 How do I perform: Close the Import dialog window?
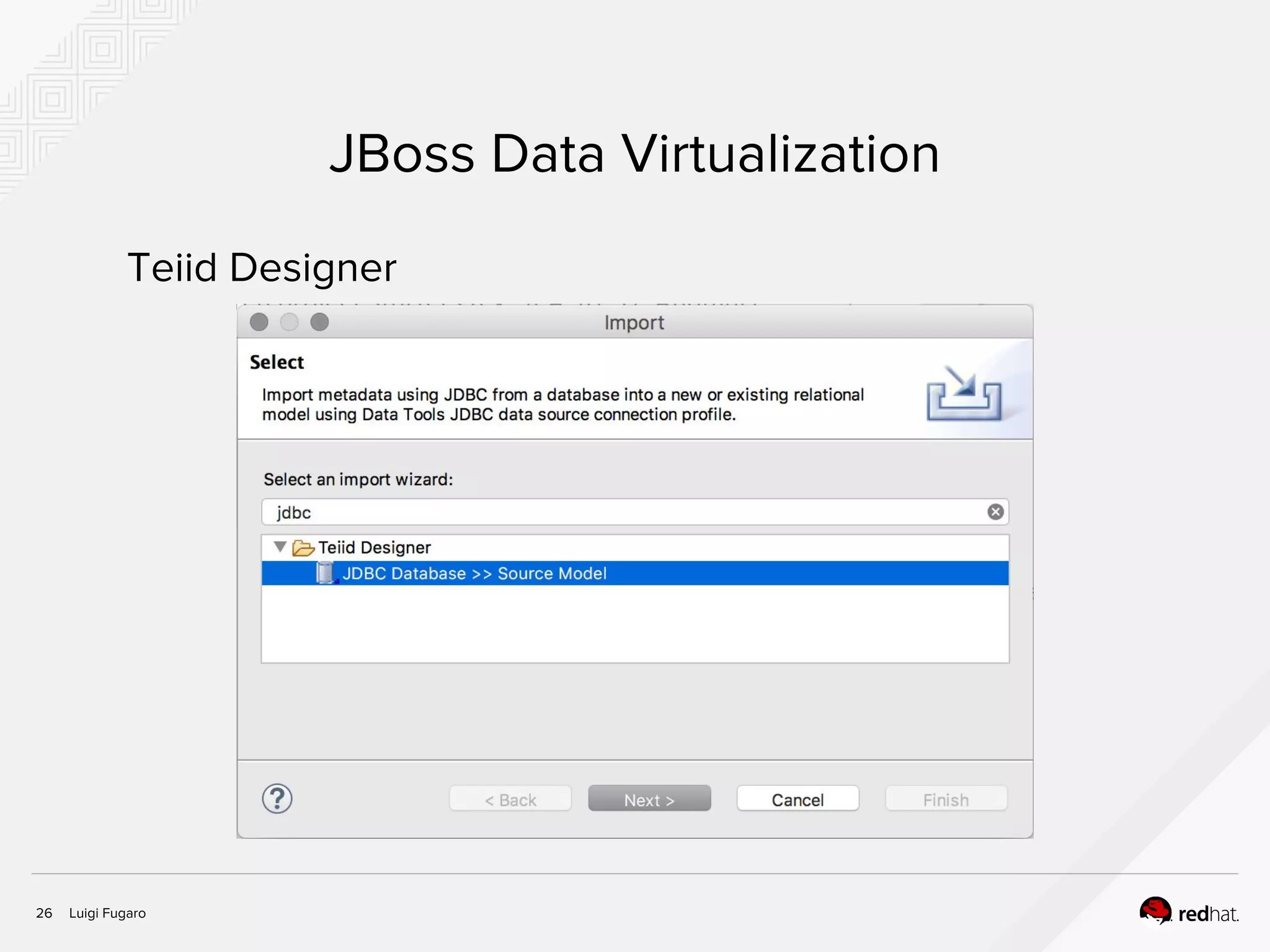pyautogui.click(x=259, y=322)
